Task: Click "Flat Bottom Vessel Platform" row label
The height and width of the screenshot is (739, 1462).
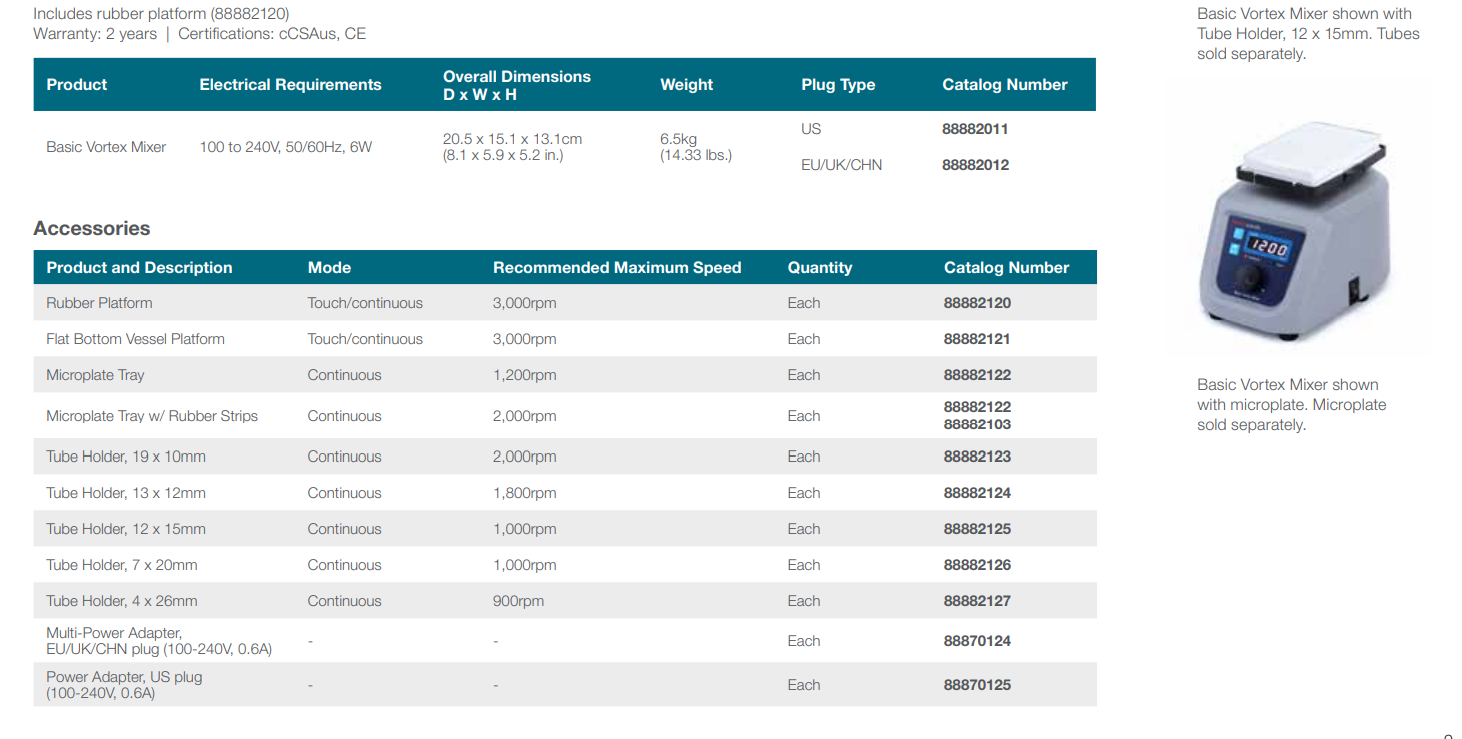Action: 135,339
